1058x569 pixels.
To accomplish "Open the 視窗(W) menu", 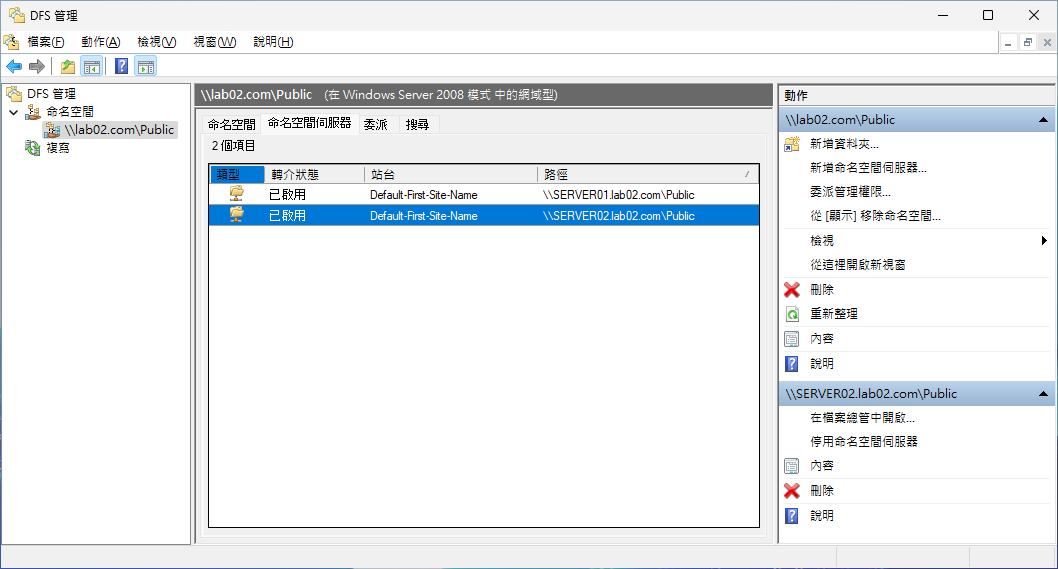I will pyautogui.click(x=215, y=42).
